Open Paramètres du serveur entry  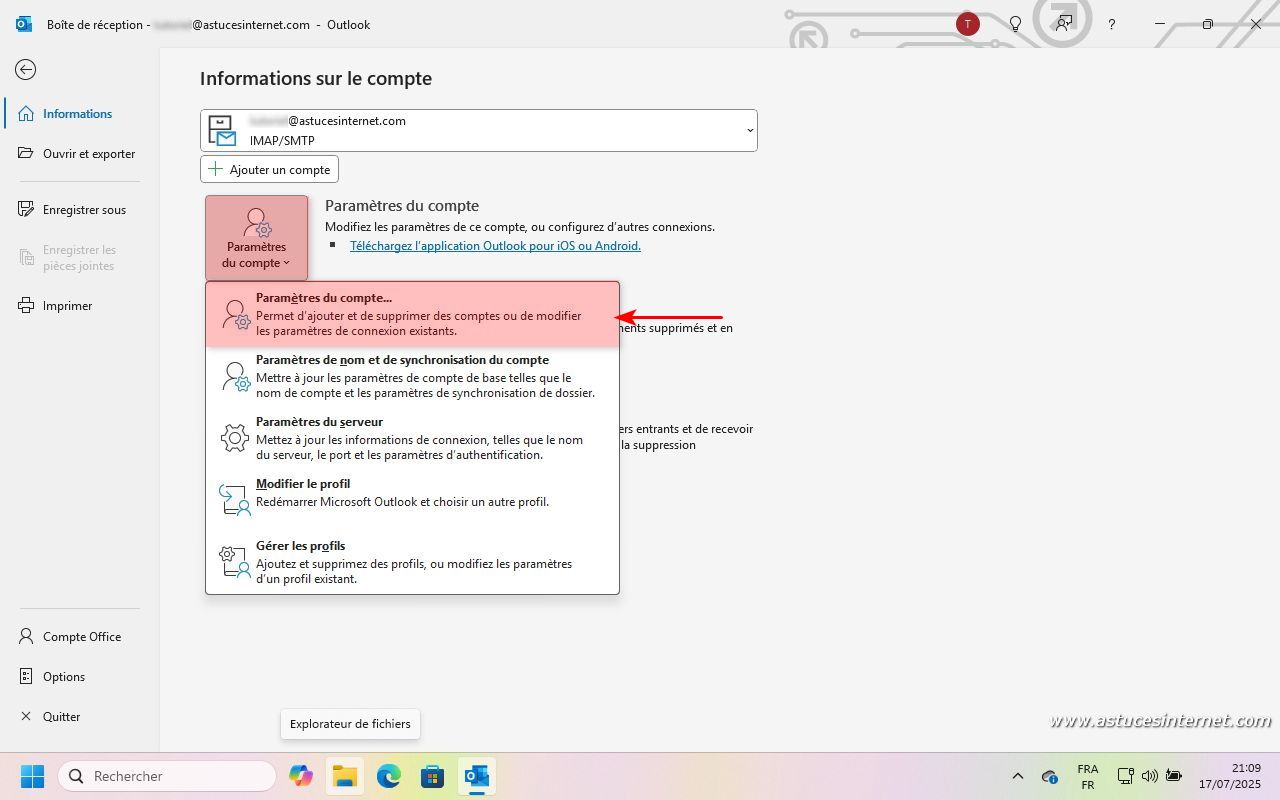[x=412, y=438]
